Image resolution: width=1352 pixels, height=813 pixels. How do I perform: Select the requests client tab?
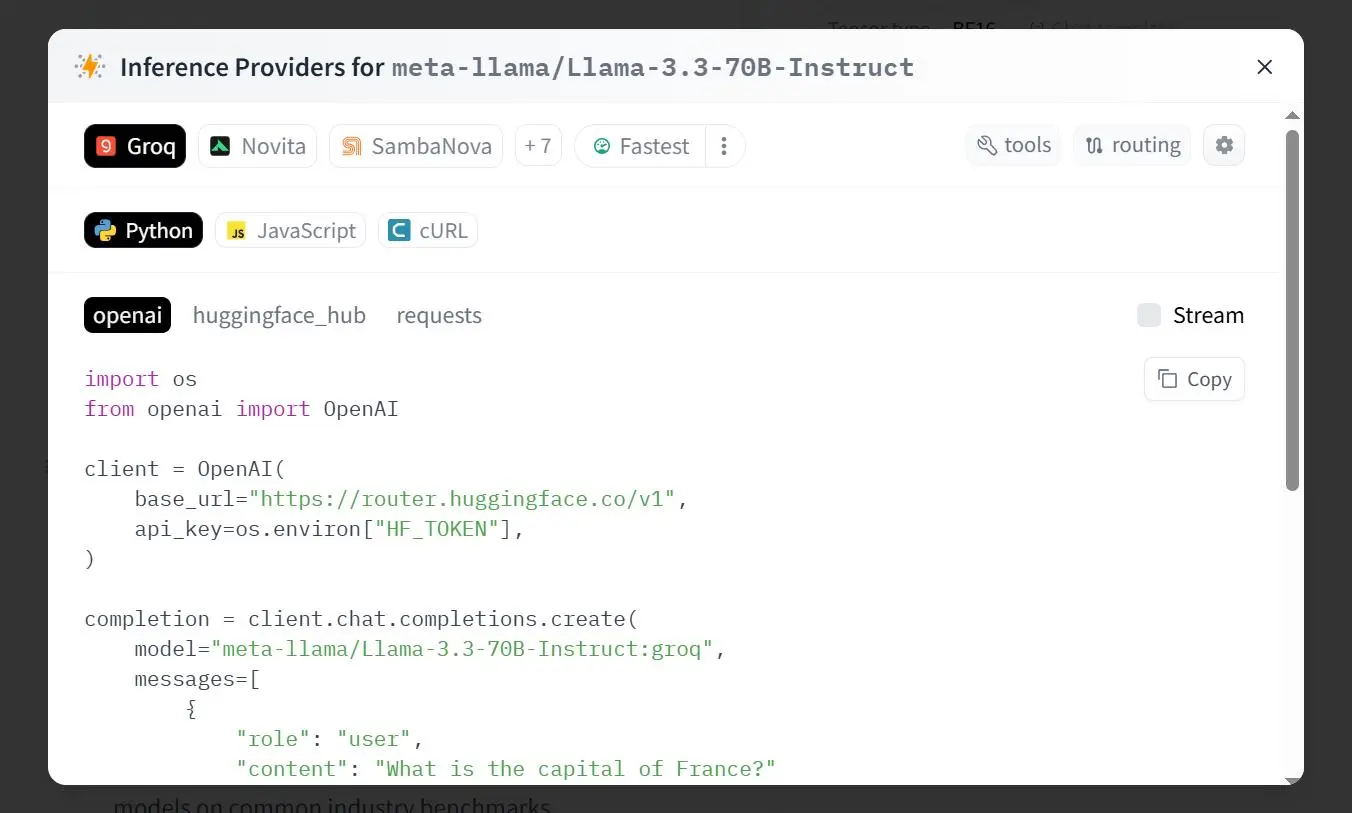439,315
